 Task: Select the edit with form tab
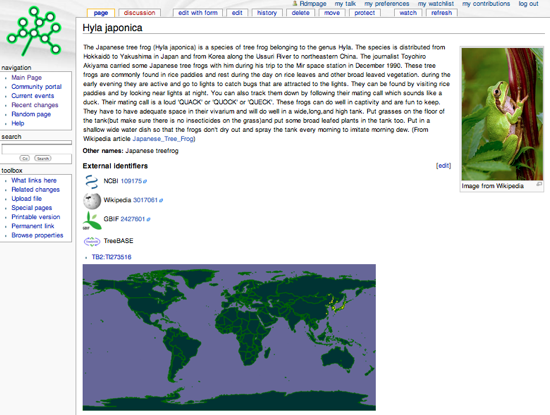coord(198,13)
